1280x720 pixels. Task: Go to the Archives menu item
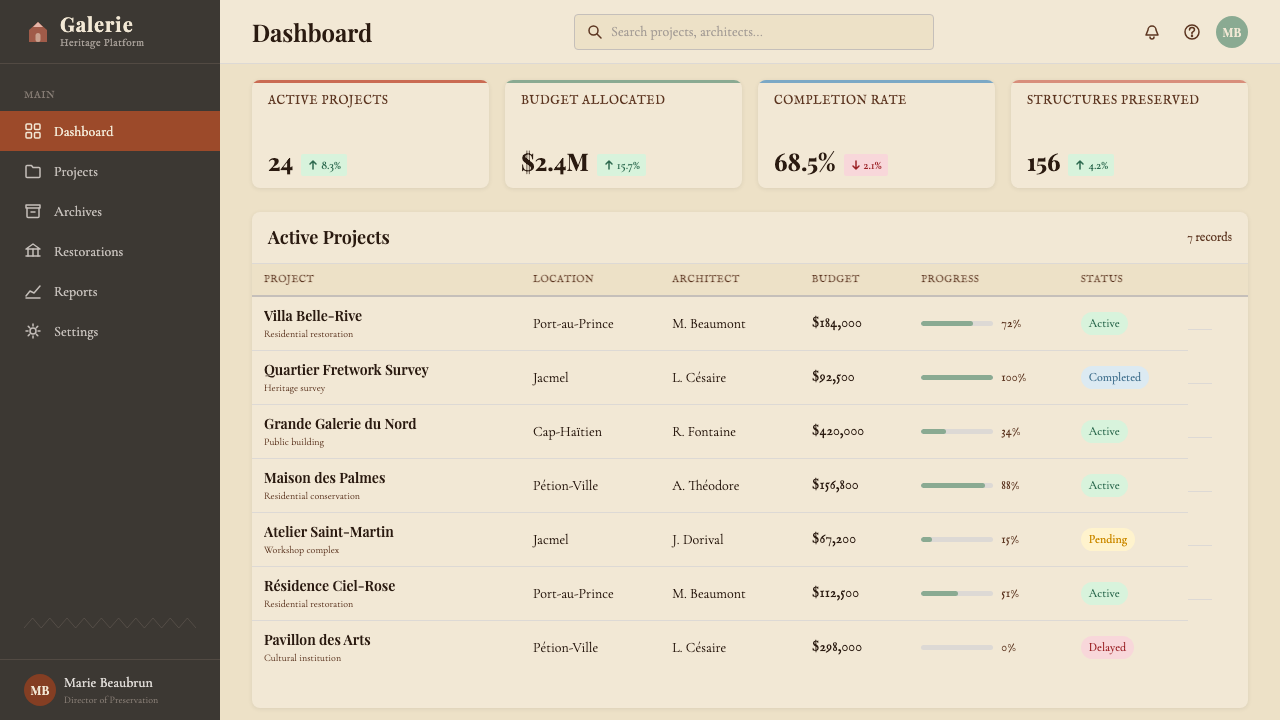pyautogui.click(x=110, y=211)
